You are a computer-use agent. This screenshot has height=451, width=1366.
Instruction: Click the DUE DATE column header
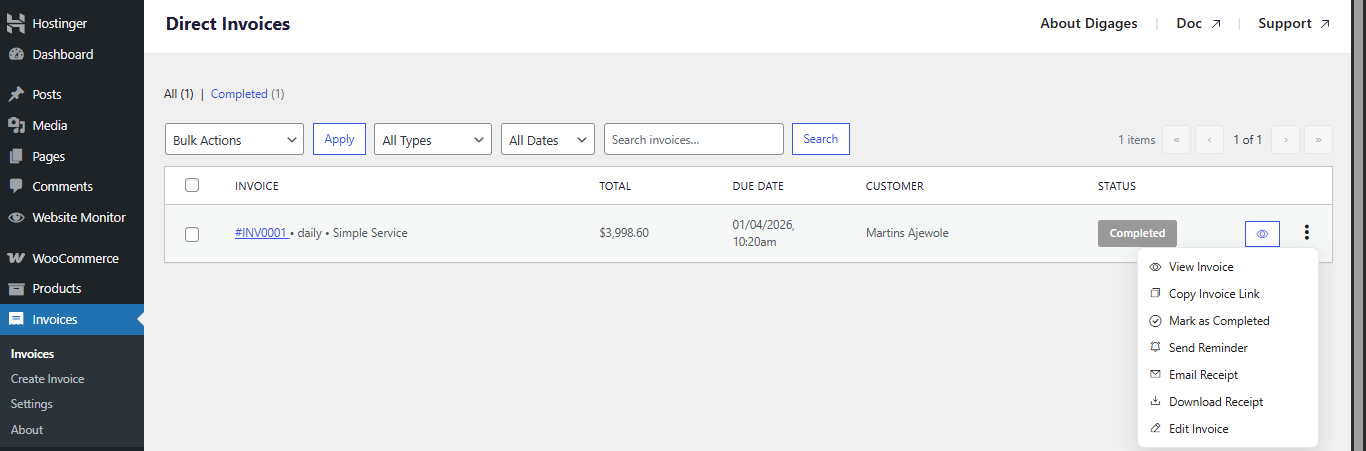click(x=758, y=186)
